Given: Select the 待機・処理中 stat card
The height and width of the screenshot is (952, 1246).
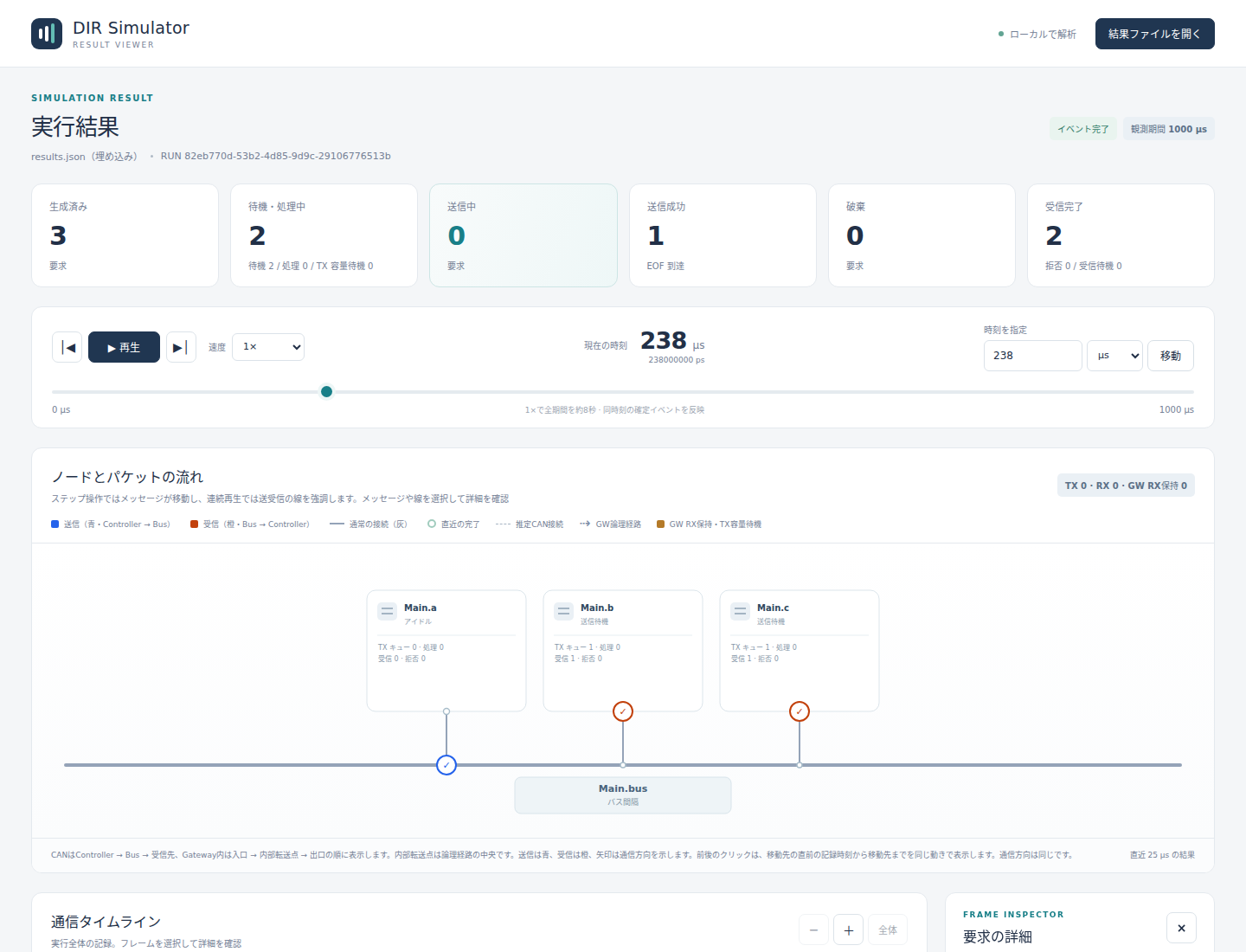Looking at the screenshot, I should coord(324,235).
